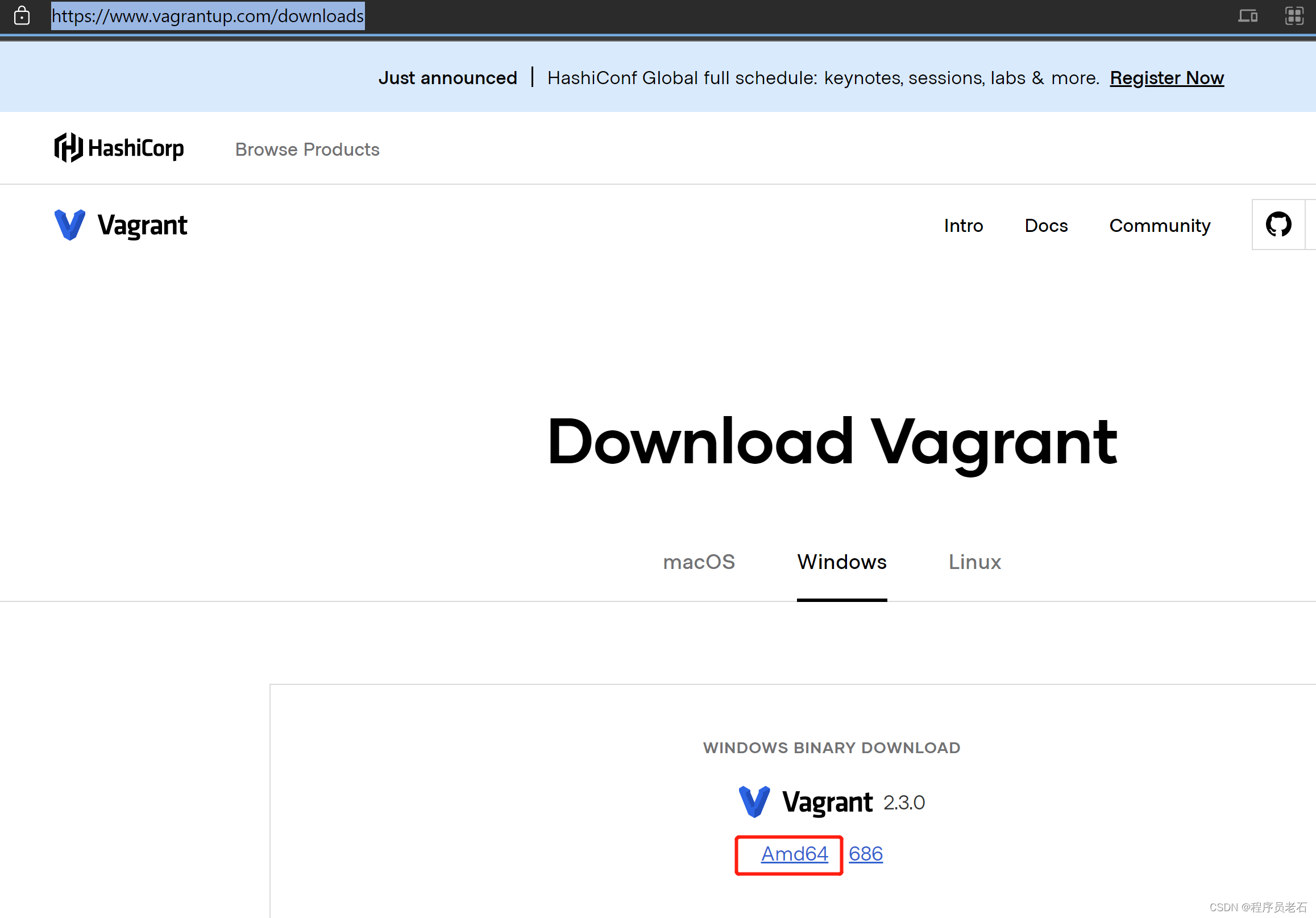Open the Register Now link
Image resolution: width=1316 pixels, height=918 pixels.
coord(1166,78)
